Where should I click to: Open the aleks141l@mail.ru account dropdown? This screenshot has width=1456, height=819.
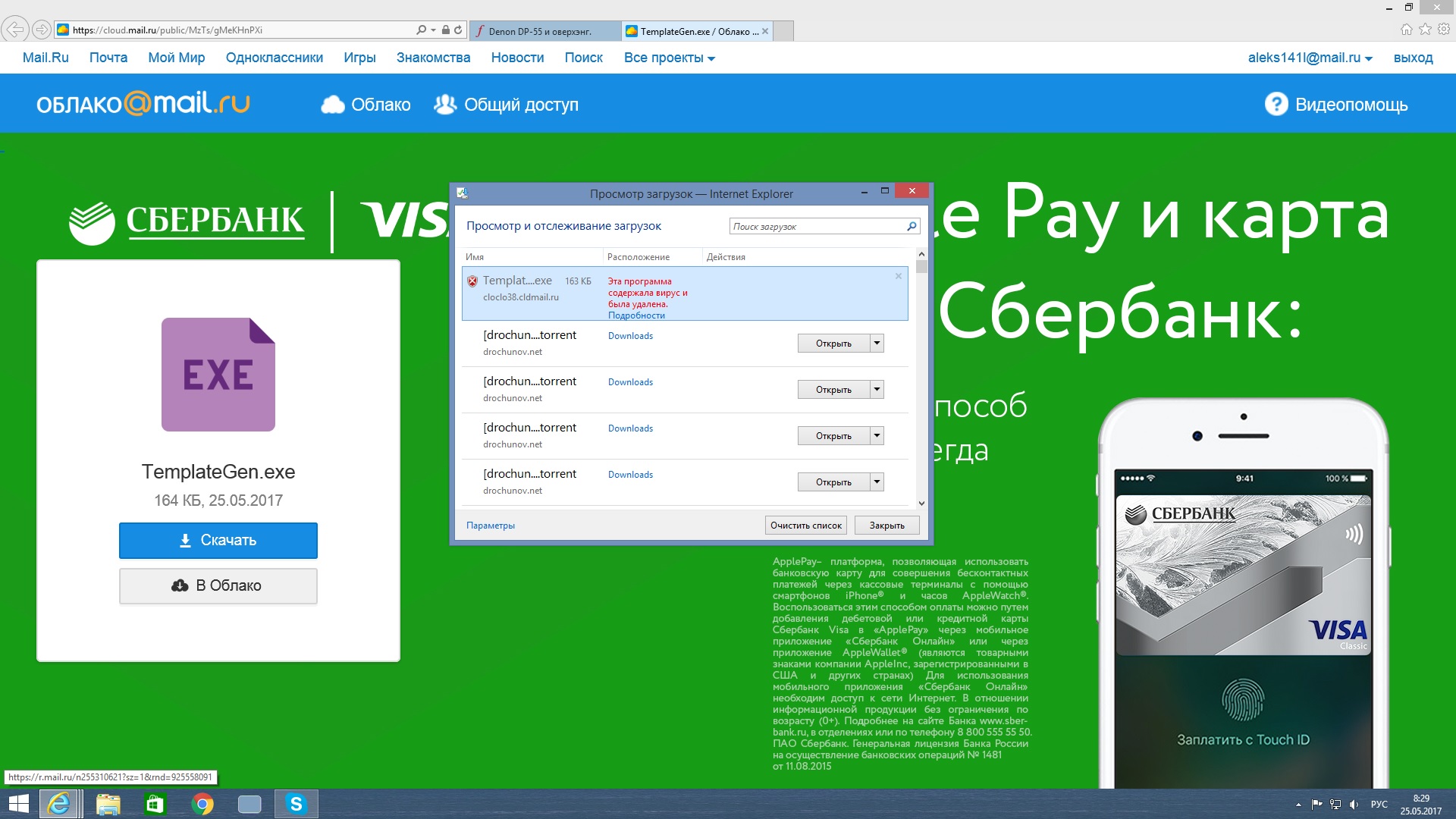point(1310,58)
